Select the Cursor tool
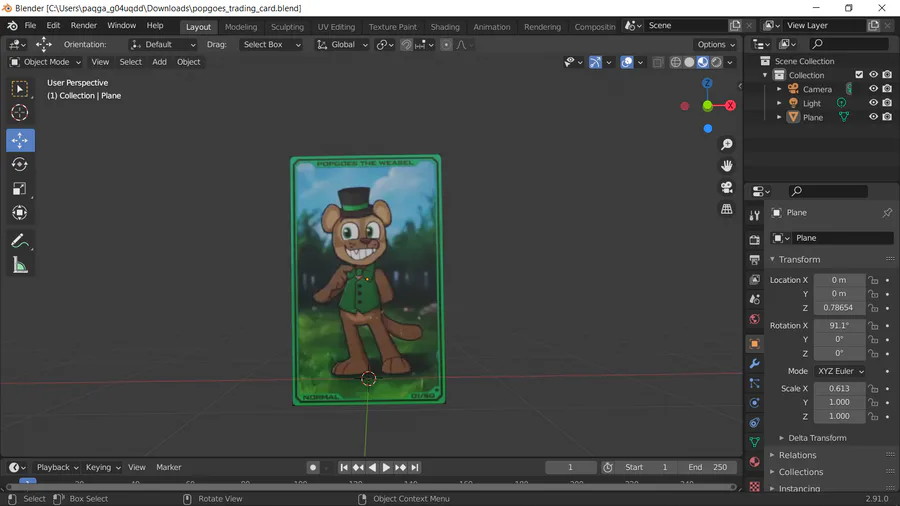 point(20,112)
